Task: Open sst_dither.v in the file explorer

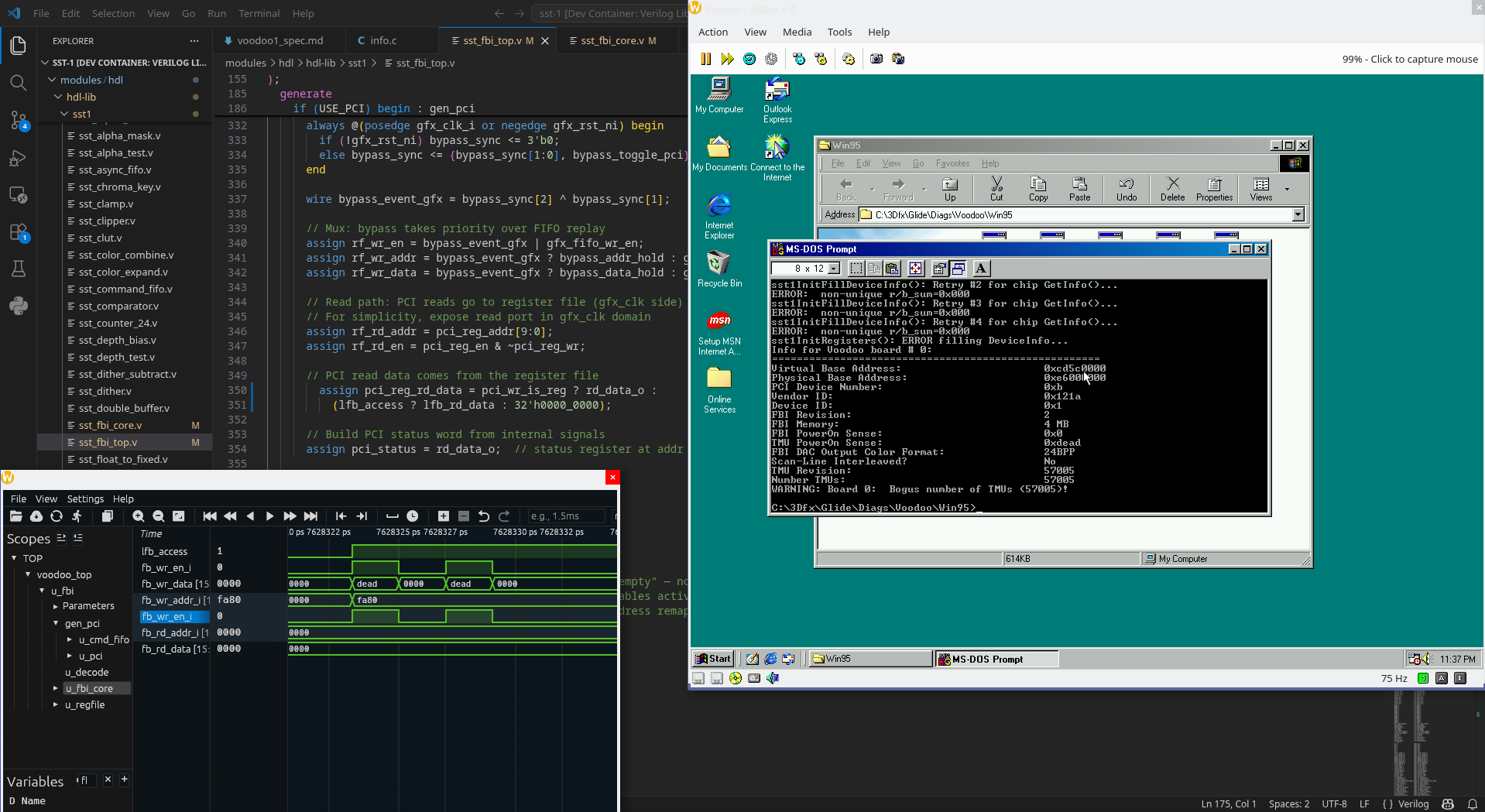Action: click(x=105, y=391)
